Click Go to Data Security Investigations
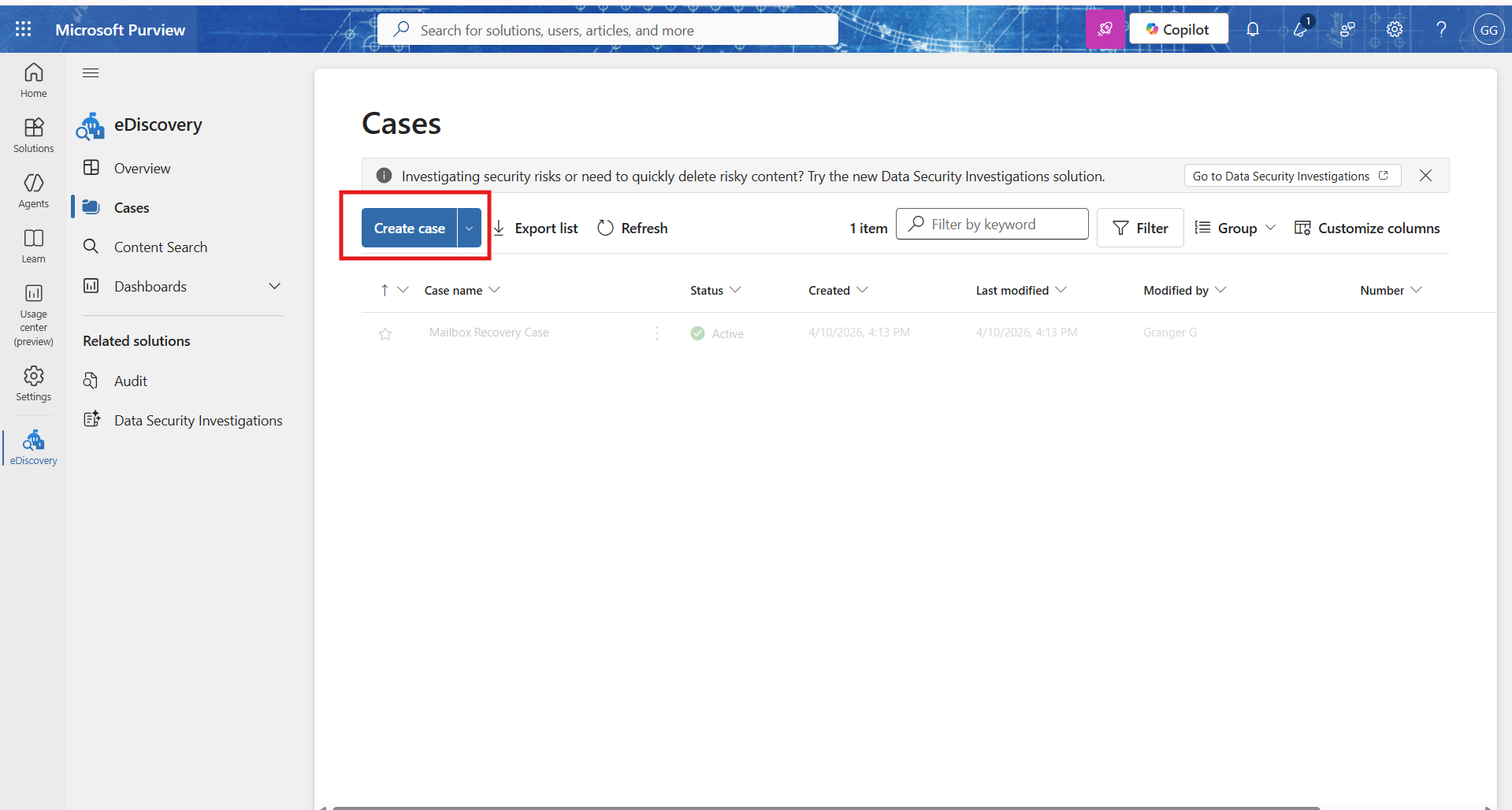The height and width of the screenshot is (810, 1512). click(x=1292, y=176)
